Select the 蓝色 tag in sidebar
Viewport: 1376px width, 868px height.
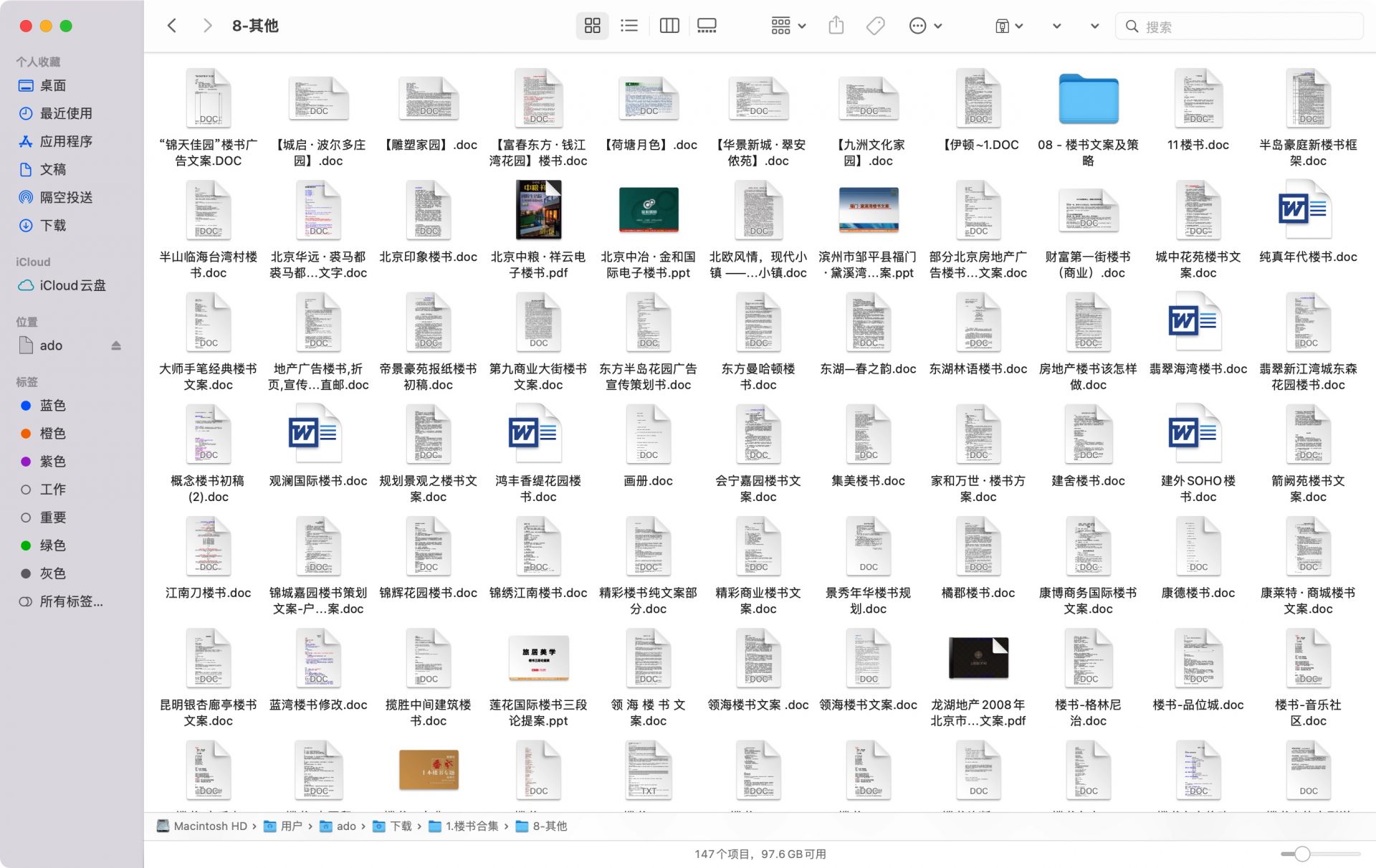click(52, 406)
